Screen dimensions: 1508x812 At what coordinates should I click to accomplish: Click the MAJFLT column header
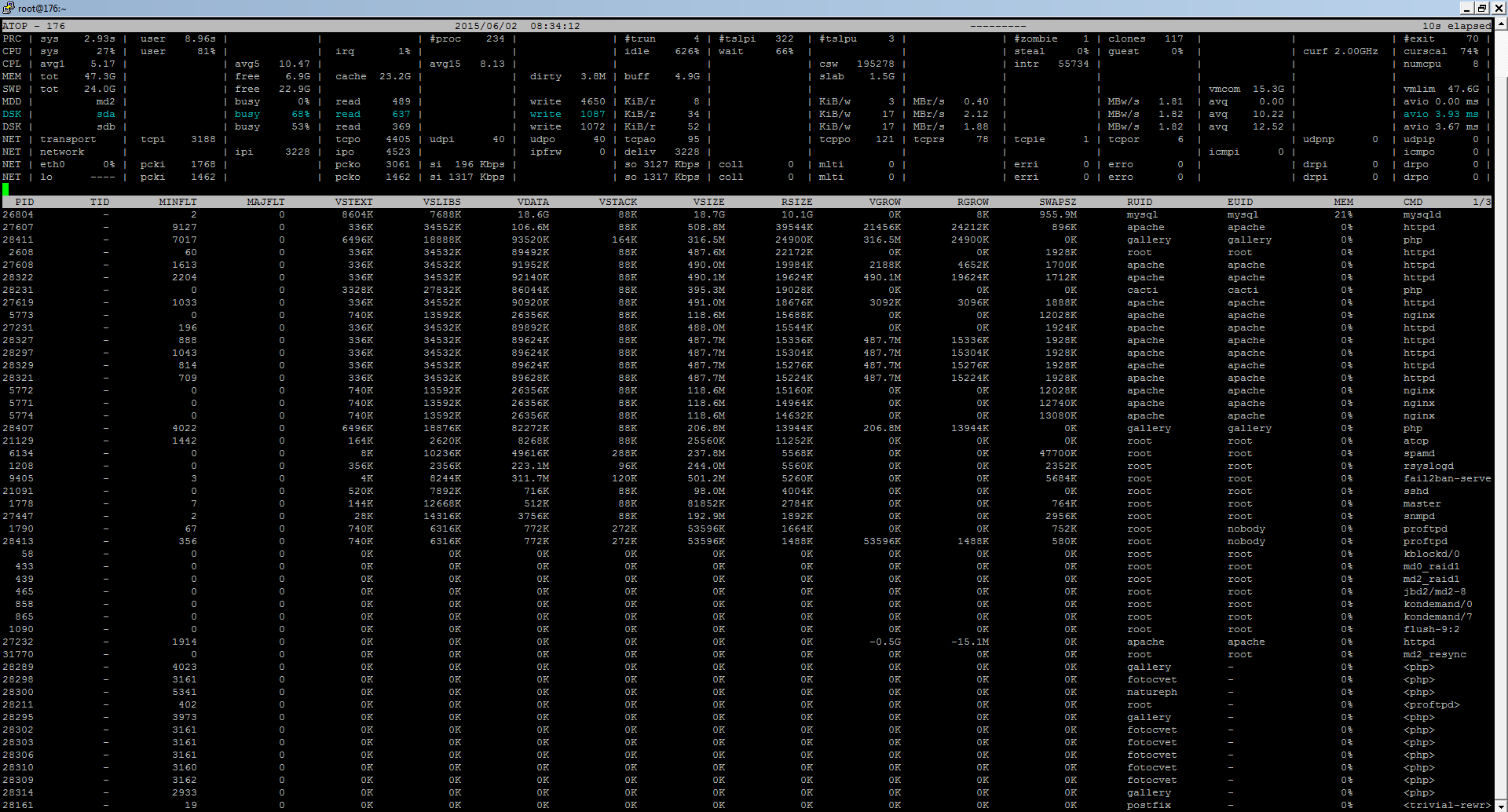[266, 202]
